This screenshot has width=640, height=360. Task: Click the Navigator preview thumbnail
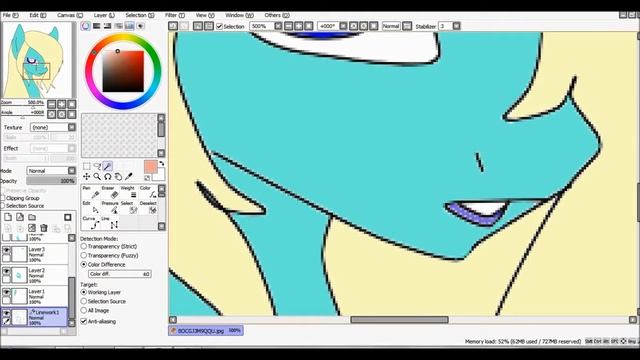pyautogui.click(x=37, y=60)
